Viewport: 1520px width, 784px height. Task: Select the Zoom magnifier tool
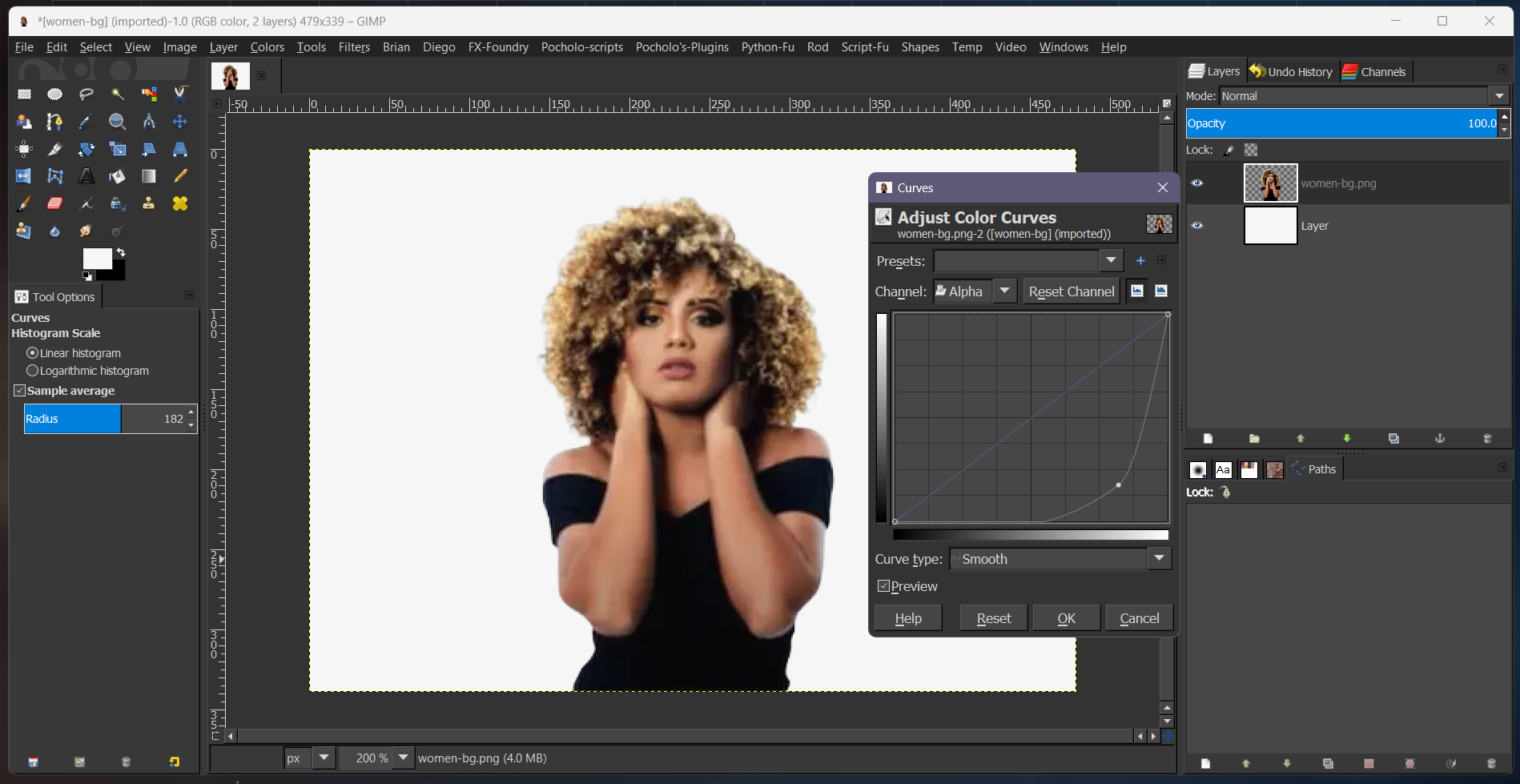tap(118, 122)
